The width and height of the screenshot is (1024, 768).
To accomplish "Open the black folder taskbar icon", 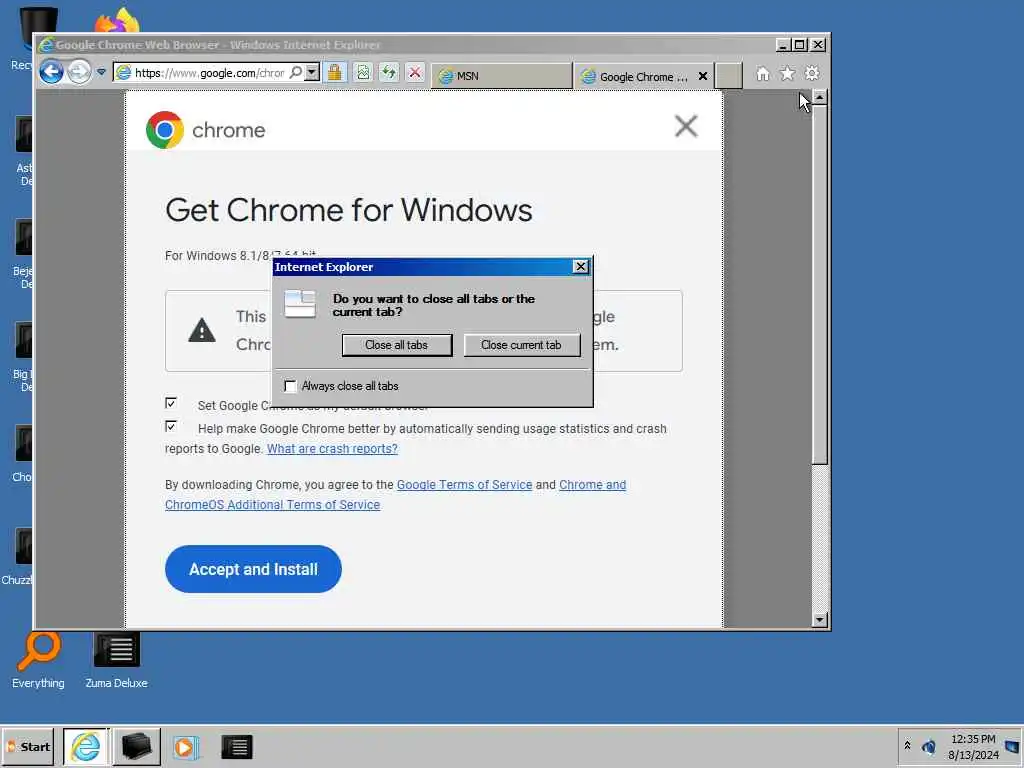I will (136, 746).
